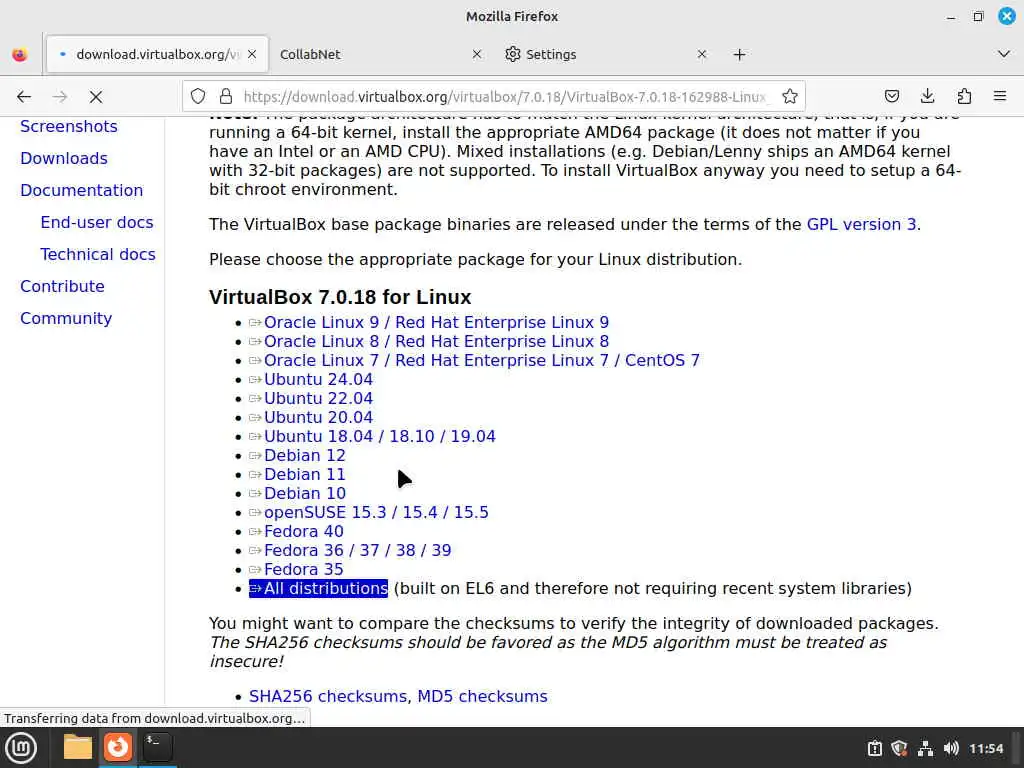Click the forward navigation arrow

point(60,97)
